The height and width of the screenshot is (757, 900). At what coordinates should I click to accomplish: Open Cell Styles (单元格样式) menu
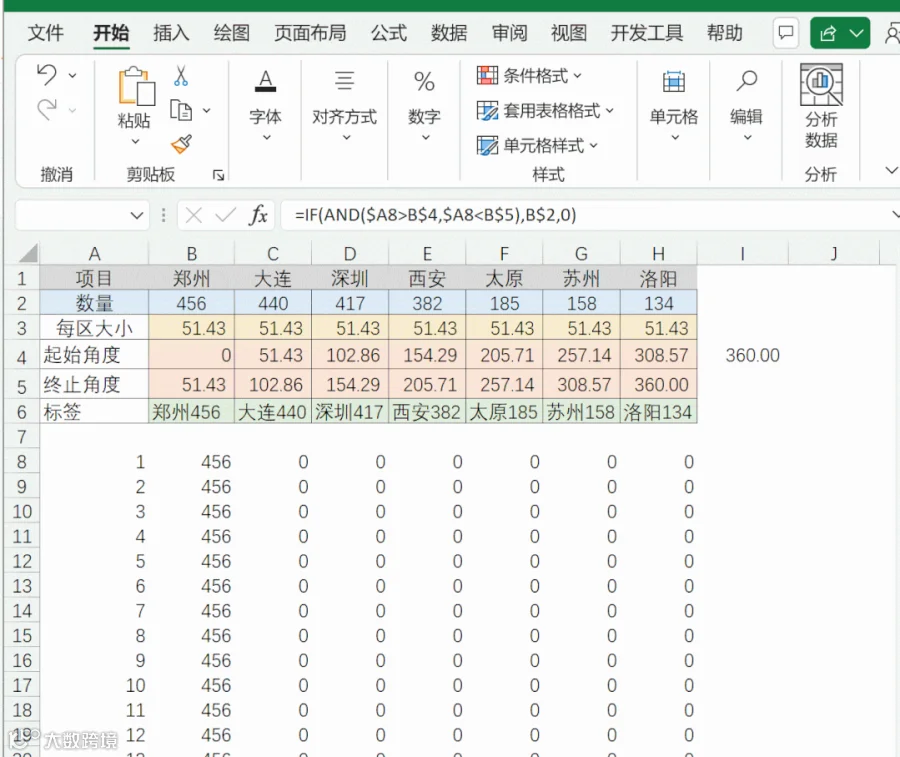[537, 145]
